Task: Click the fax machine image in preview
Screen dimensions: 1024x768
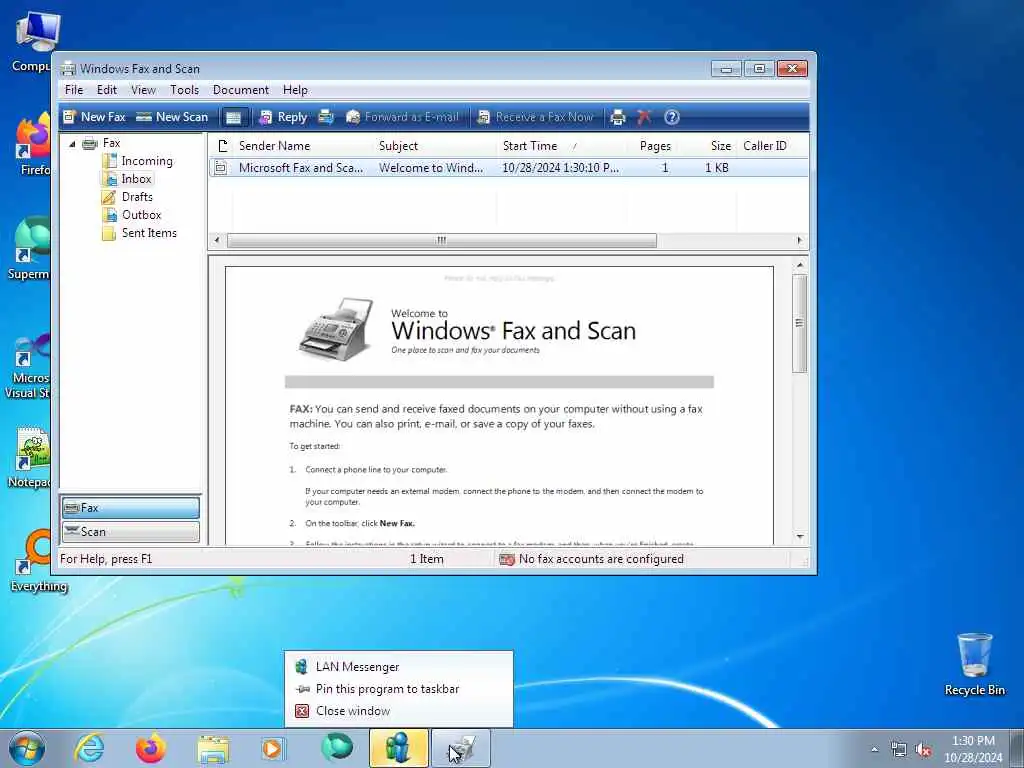Action: click(336, 328)
